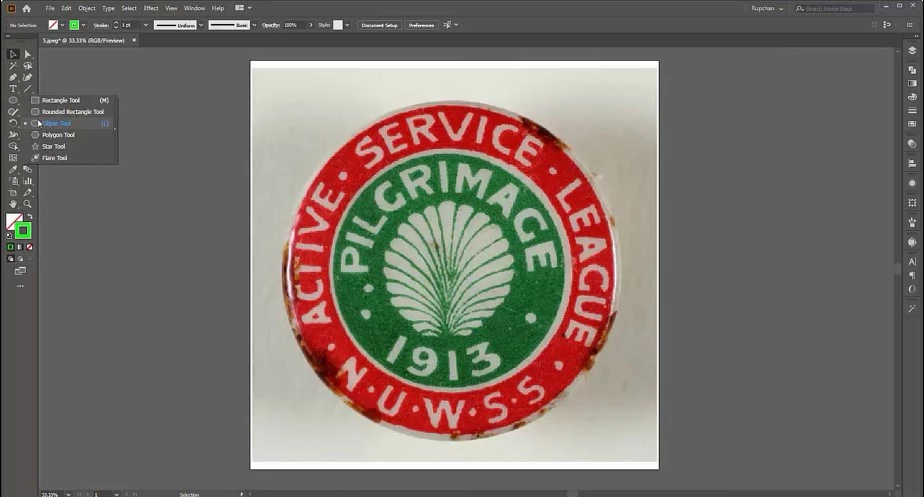
Task: Select the Shape Builder tool
Action: coord(13,146)
